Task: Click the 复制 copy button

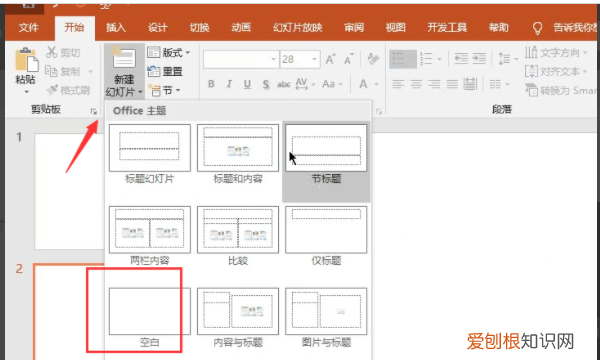Action: [63, 71]
